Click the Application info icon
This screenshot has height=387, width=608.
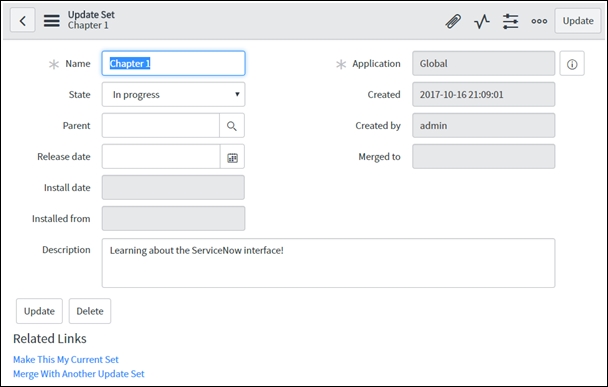572,64
